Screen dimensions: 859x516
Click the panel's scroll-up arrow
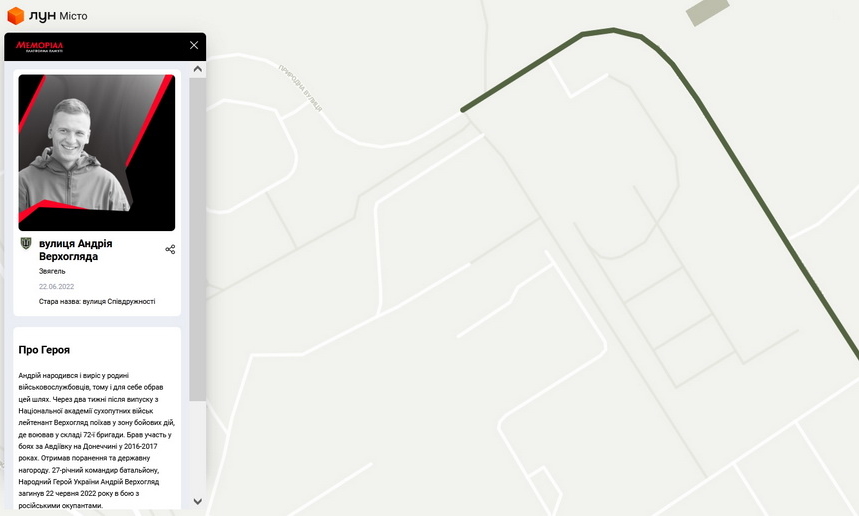[x=198, y=69]
